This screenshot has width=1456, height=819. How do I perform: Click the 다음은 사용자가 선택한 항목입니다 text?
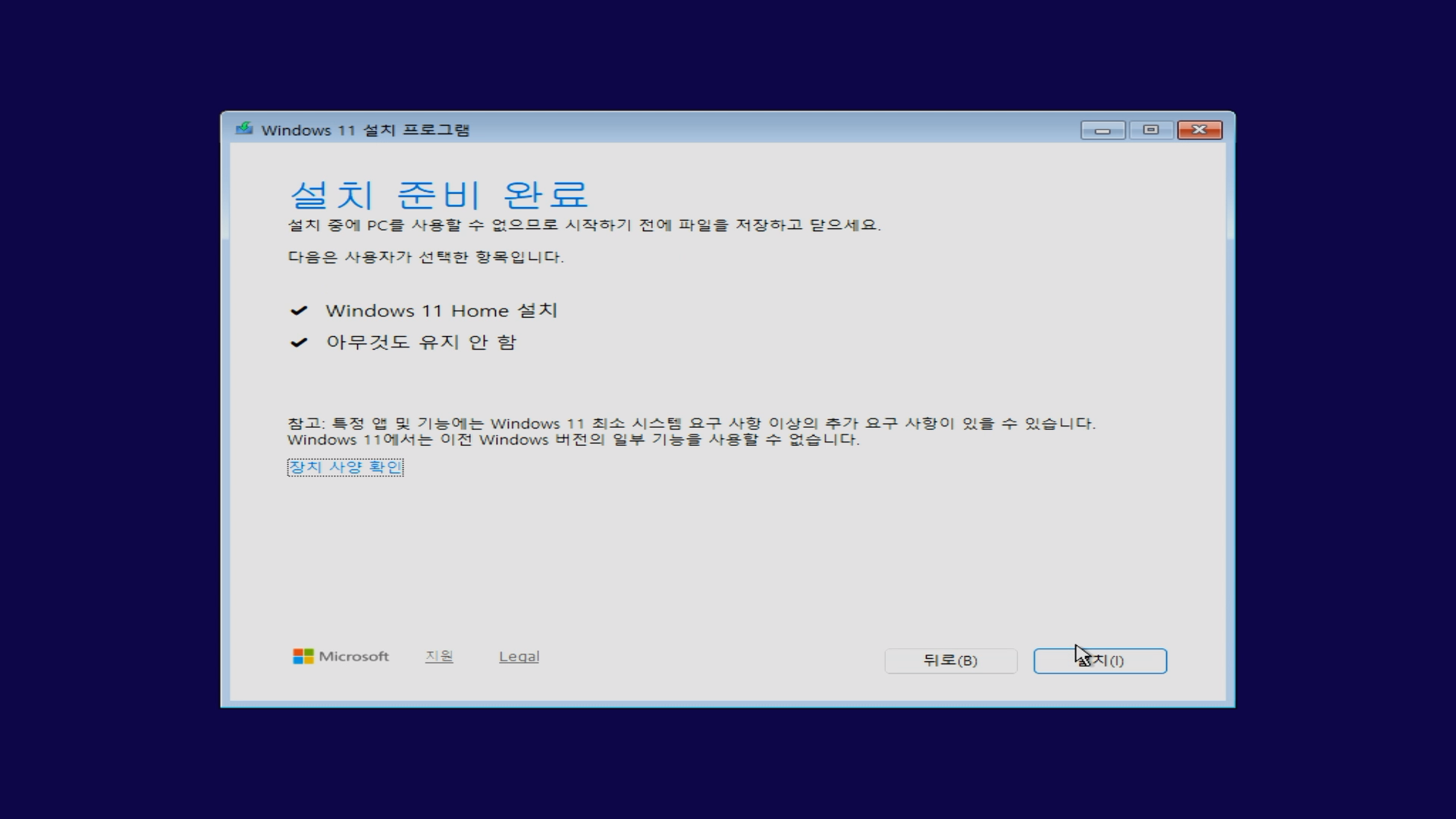click(425, 257)
